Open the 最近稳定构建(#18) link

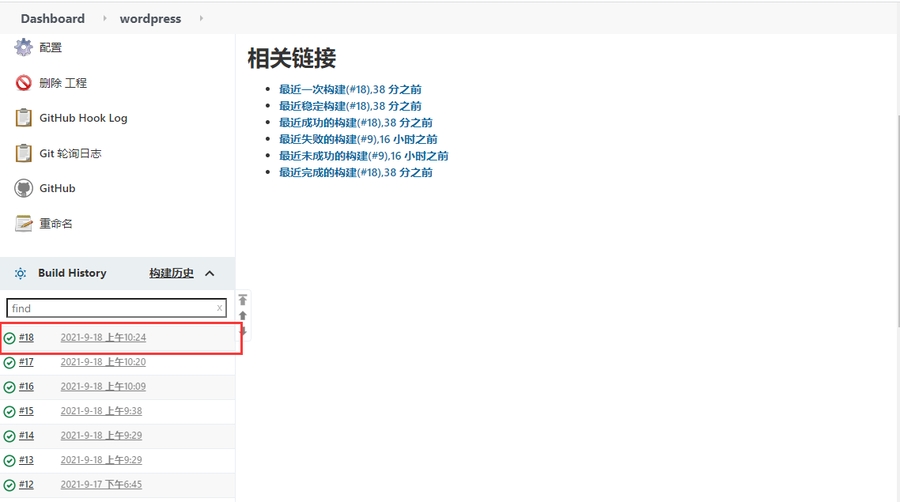[x=350, y=106]
